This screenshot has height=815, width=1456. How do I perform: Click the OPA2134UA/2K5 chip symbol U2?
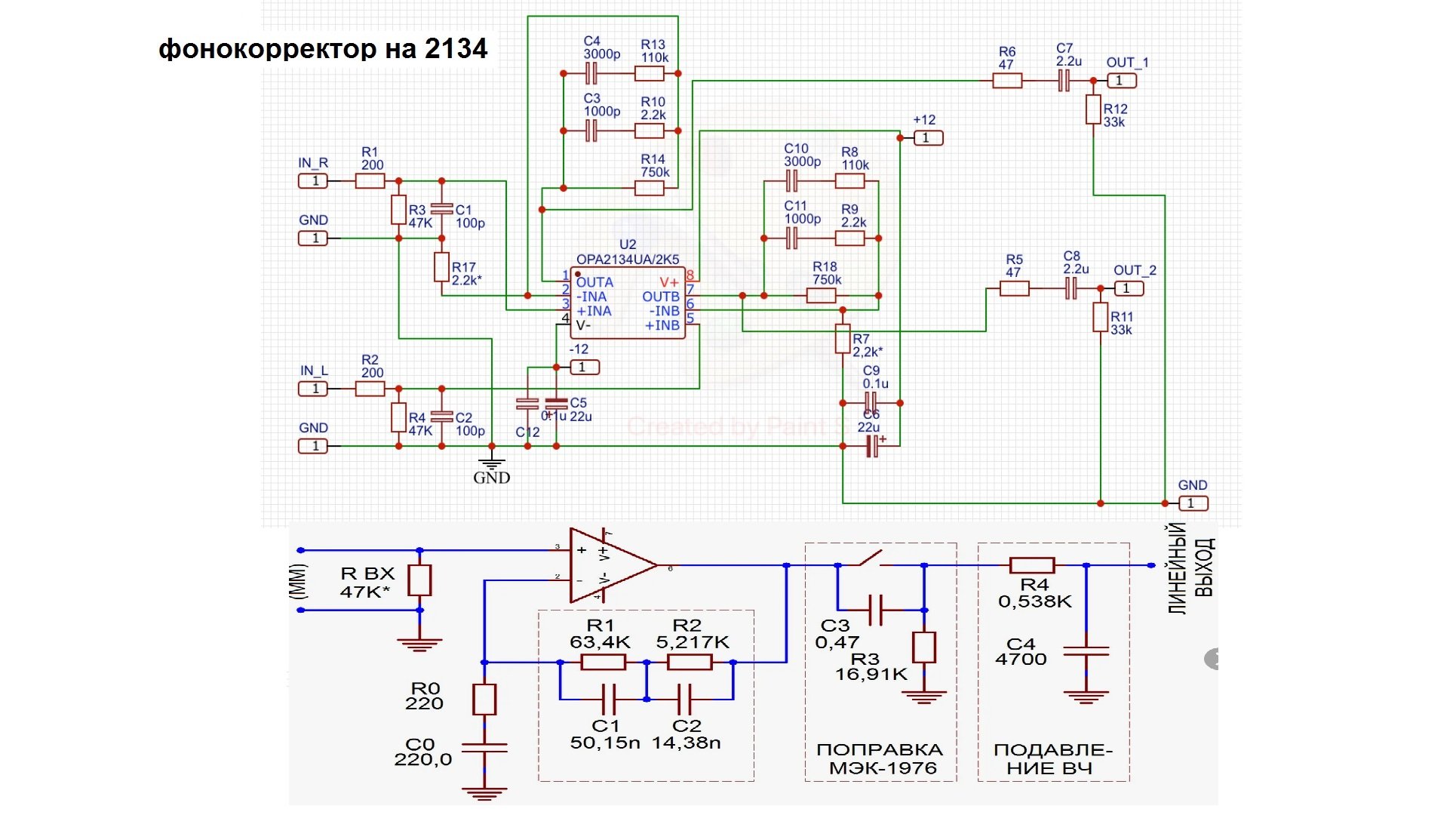click(x=628, y=303)
